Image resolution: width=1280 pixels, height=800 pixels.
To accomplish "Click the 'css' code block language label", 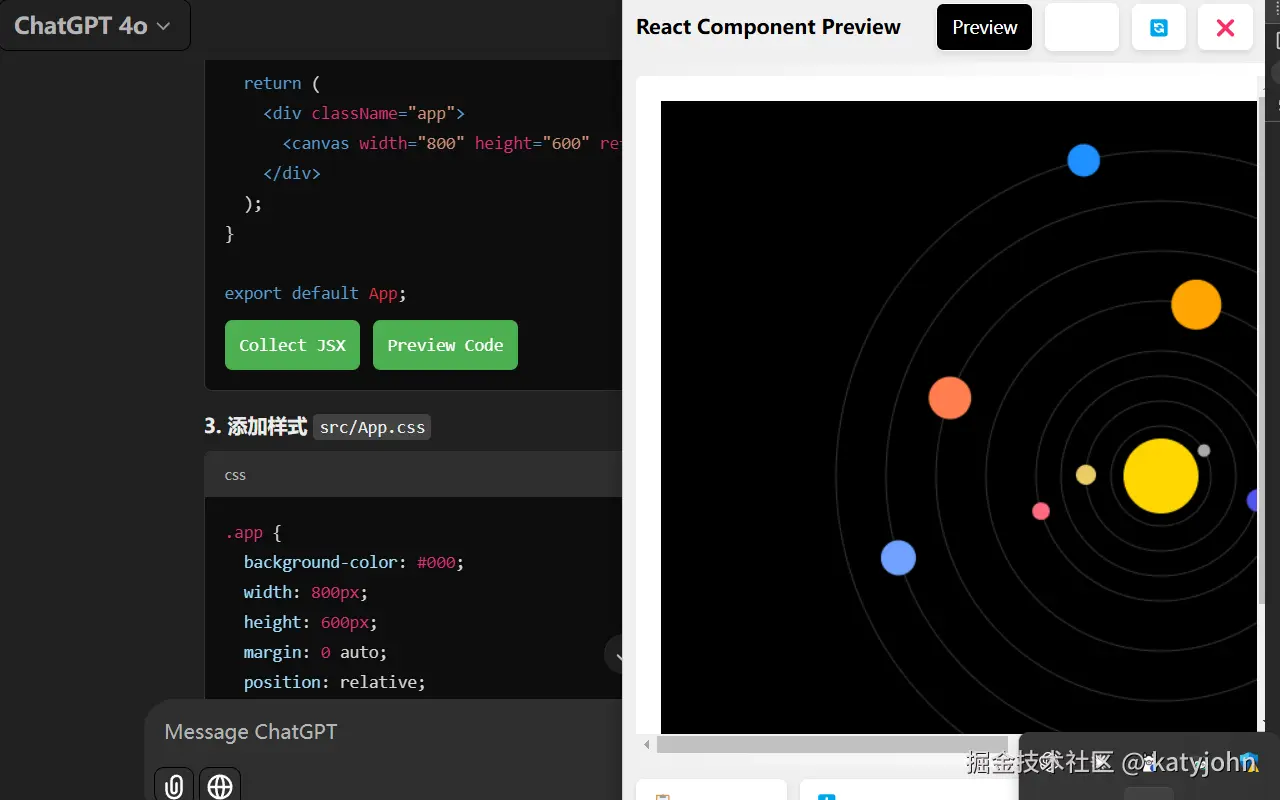I will tap(235, 475).
